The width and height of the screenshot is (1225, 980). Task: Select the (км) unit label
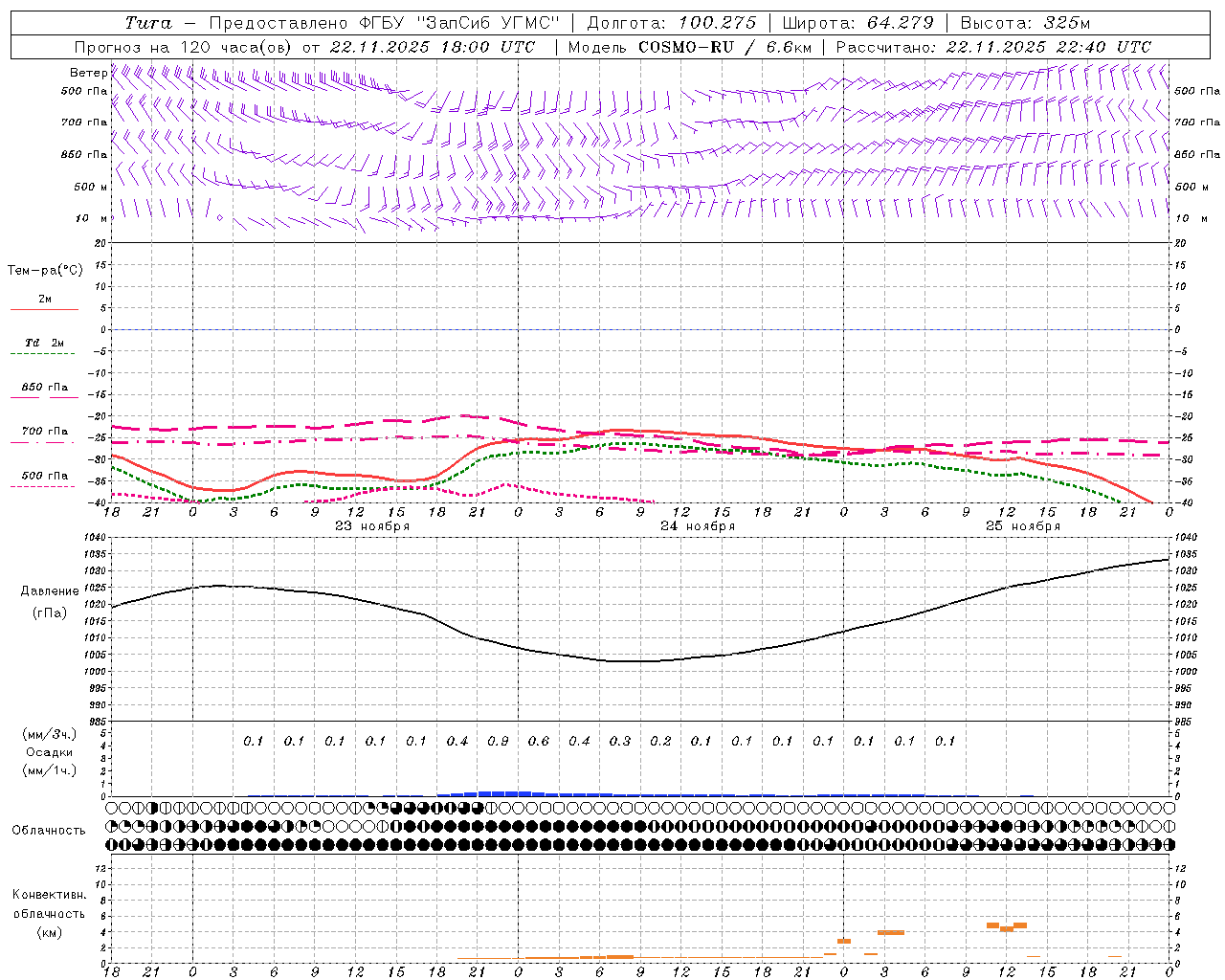tap(50, 932)
